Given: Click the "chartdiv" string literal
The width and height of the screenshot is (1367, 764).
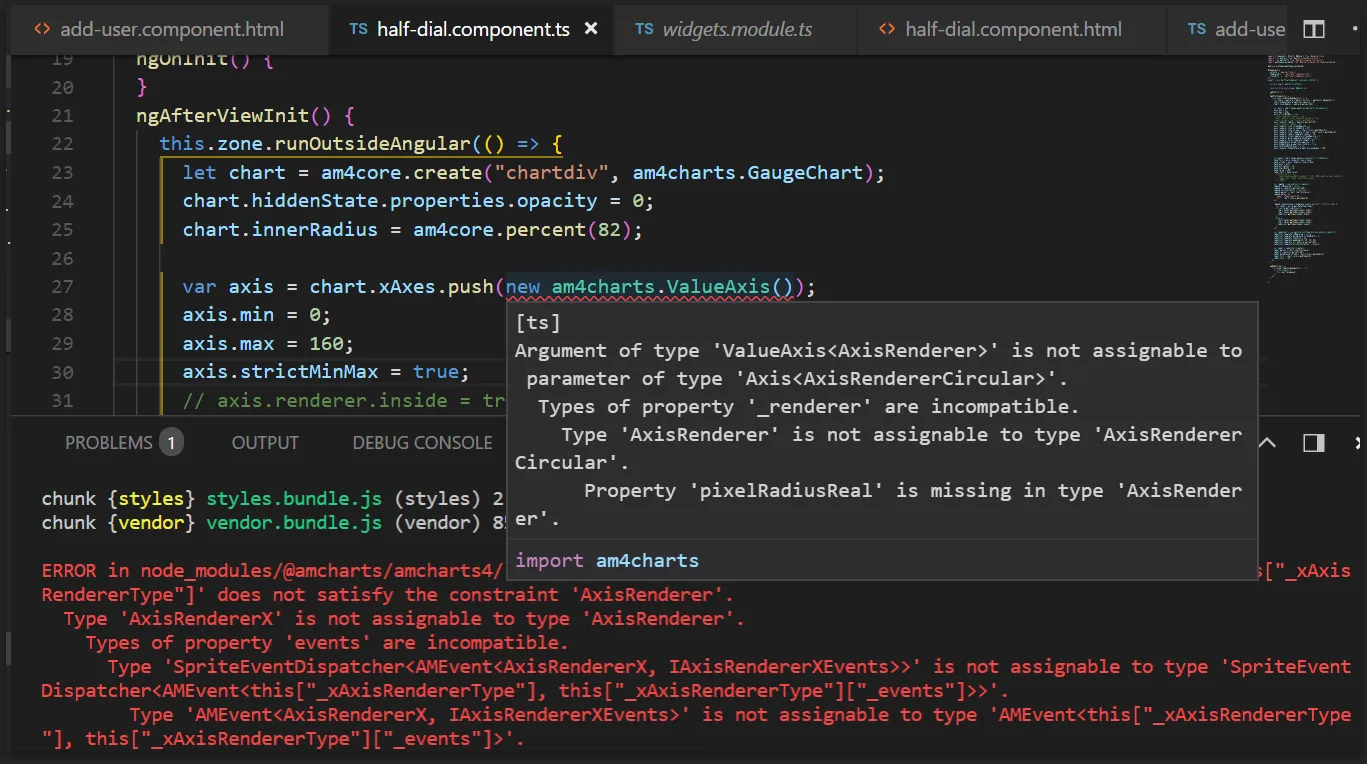Looking at the screenshot, I should tap(553, 172).
